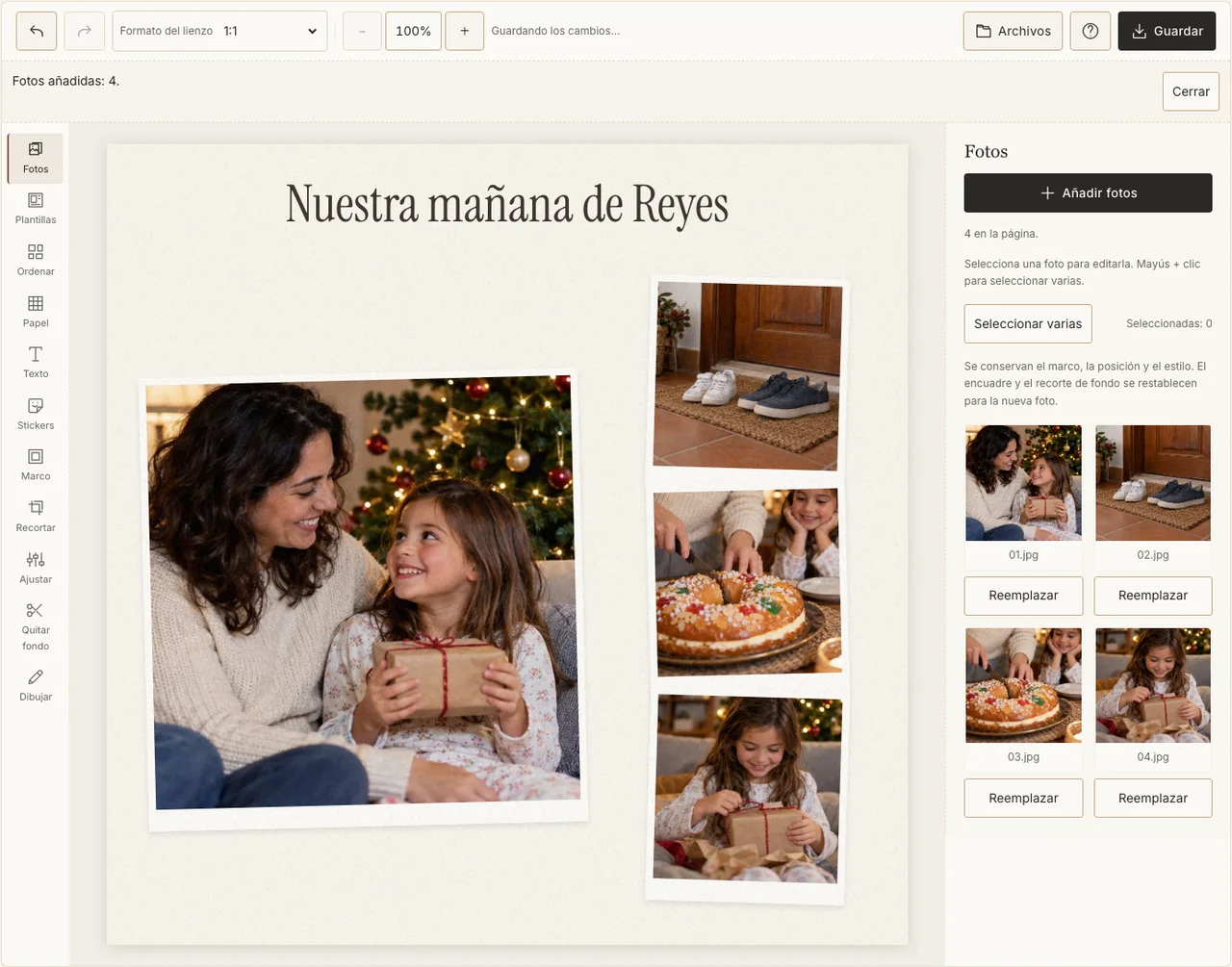Select the Texto tool
Screen dimensions: 1232x967
(x=36, y=364)
